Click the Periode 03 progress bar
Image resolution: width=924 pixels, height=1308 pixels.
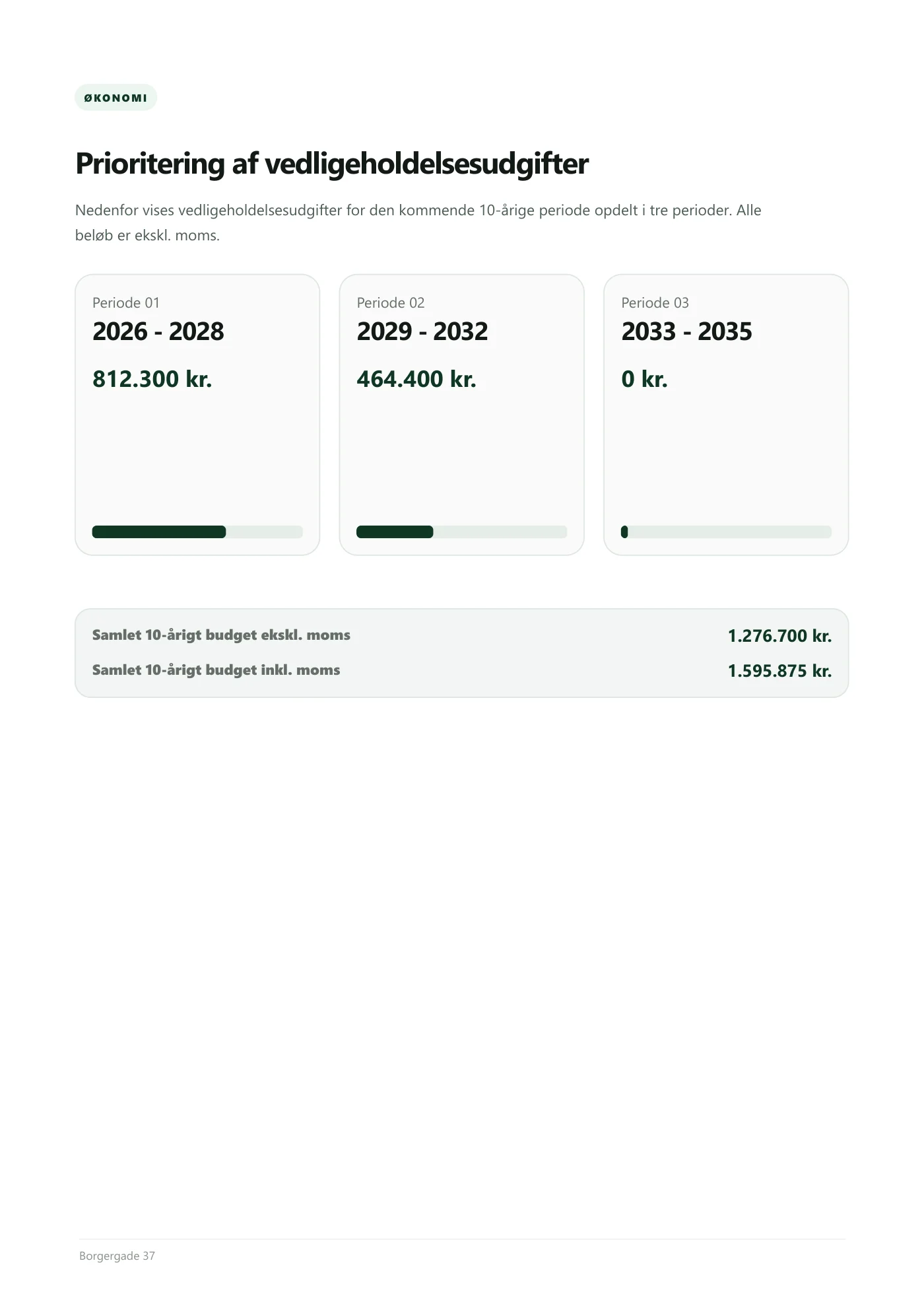[726, 532]
